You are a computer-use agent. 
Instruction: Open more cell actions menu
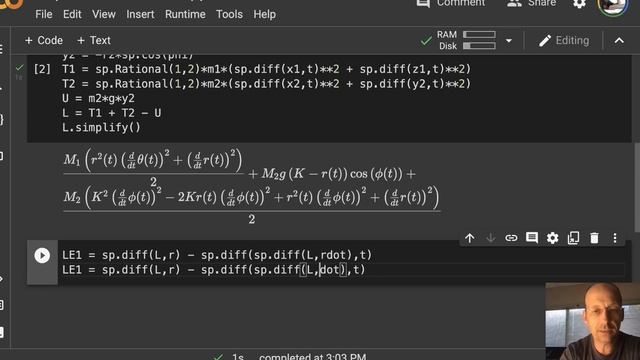(x=615, y=238)
